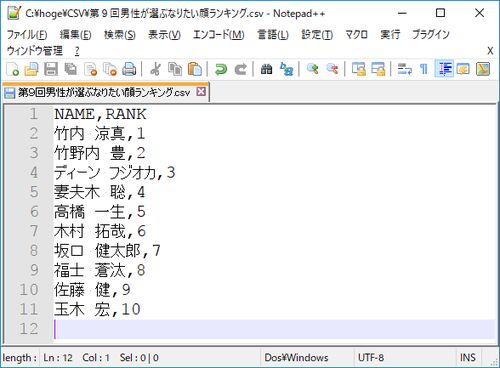The width and height of the screenshot is (500, 368).
Task: Click the rightmost toolbar icon with yellow pencil
Action: [x=483, y=69]
